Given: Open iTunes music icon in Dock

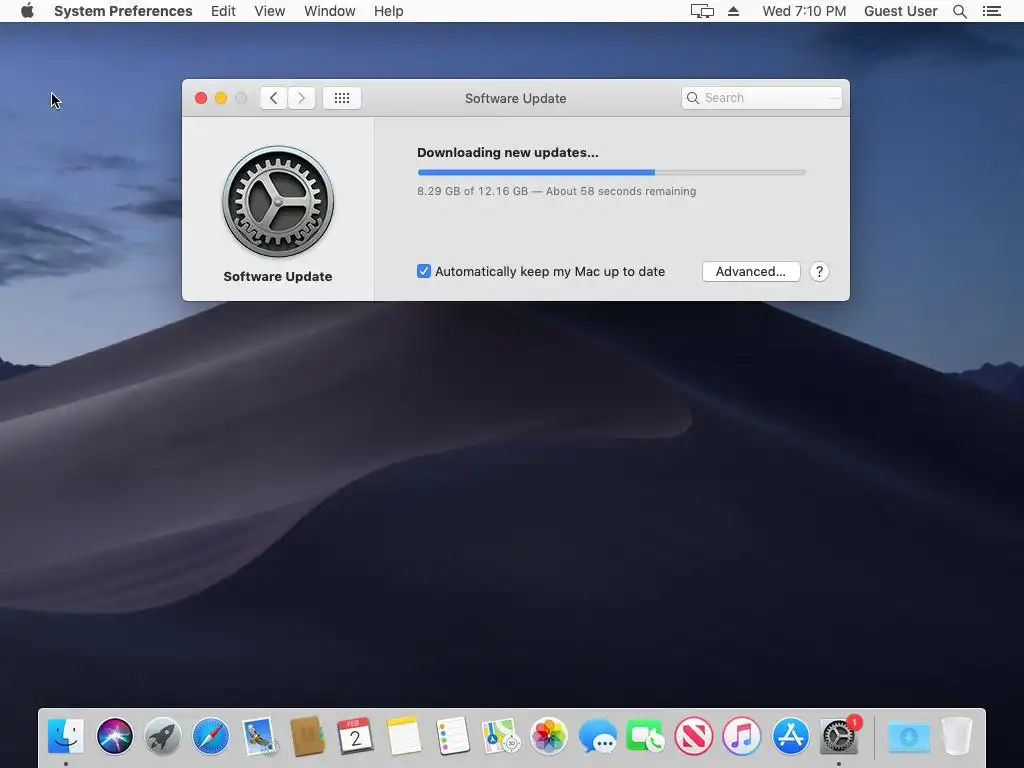Looking at the screenshot, I should [x=742, y=736].
